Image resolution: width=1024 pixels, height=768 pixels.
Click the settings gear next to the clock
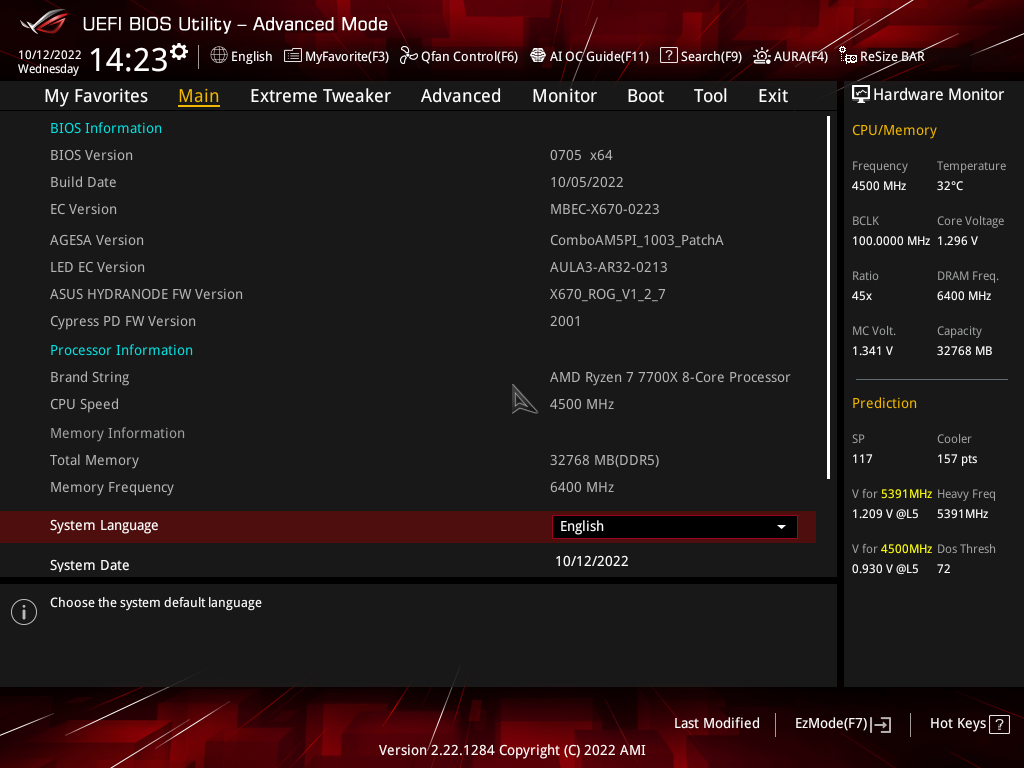click(179, 52)
